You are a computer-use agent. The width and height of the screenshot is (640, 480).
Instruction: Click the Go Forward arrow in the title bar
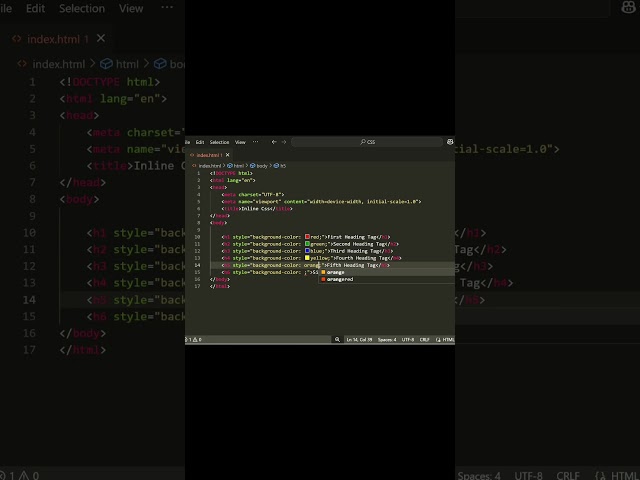[284, 142]
